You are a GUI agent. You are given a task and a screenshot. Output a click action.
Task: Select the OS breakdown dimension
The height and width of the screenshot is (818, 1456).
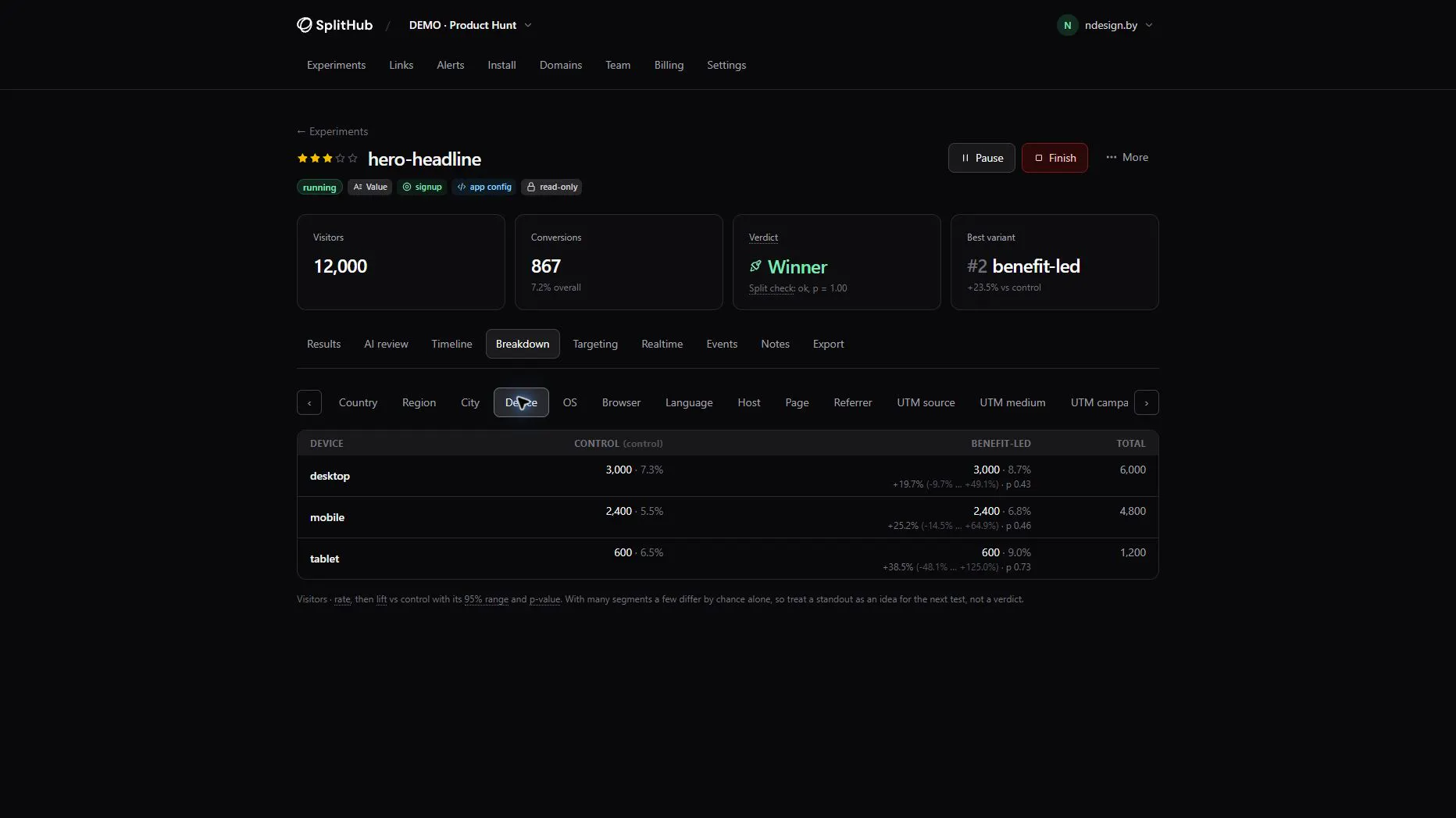pos(569,402)
